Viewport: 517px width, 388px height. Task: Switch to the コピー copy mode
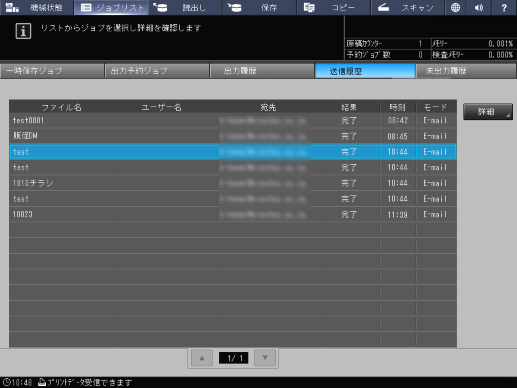334,7
